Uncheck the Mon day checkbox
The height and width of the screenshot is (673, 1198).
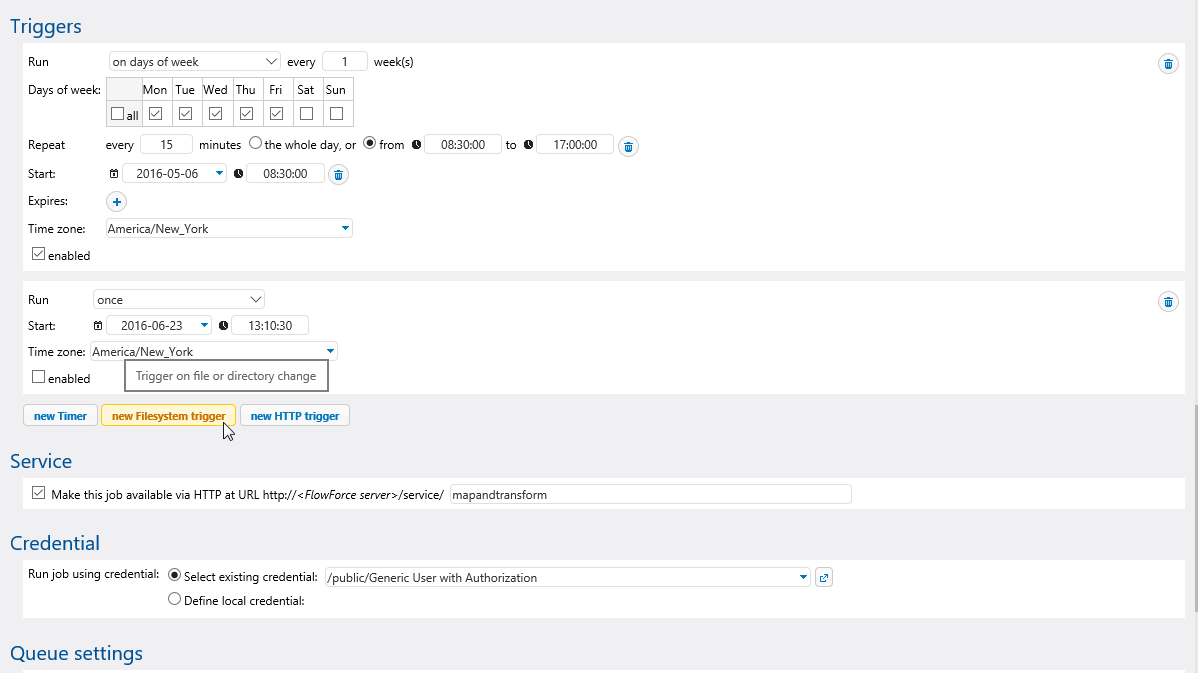click(x=155, y=114)
